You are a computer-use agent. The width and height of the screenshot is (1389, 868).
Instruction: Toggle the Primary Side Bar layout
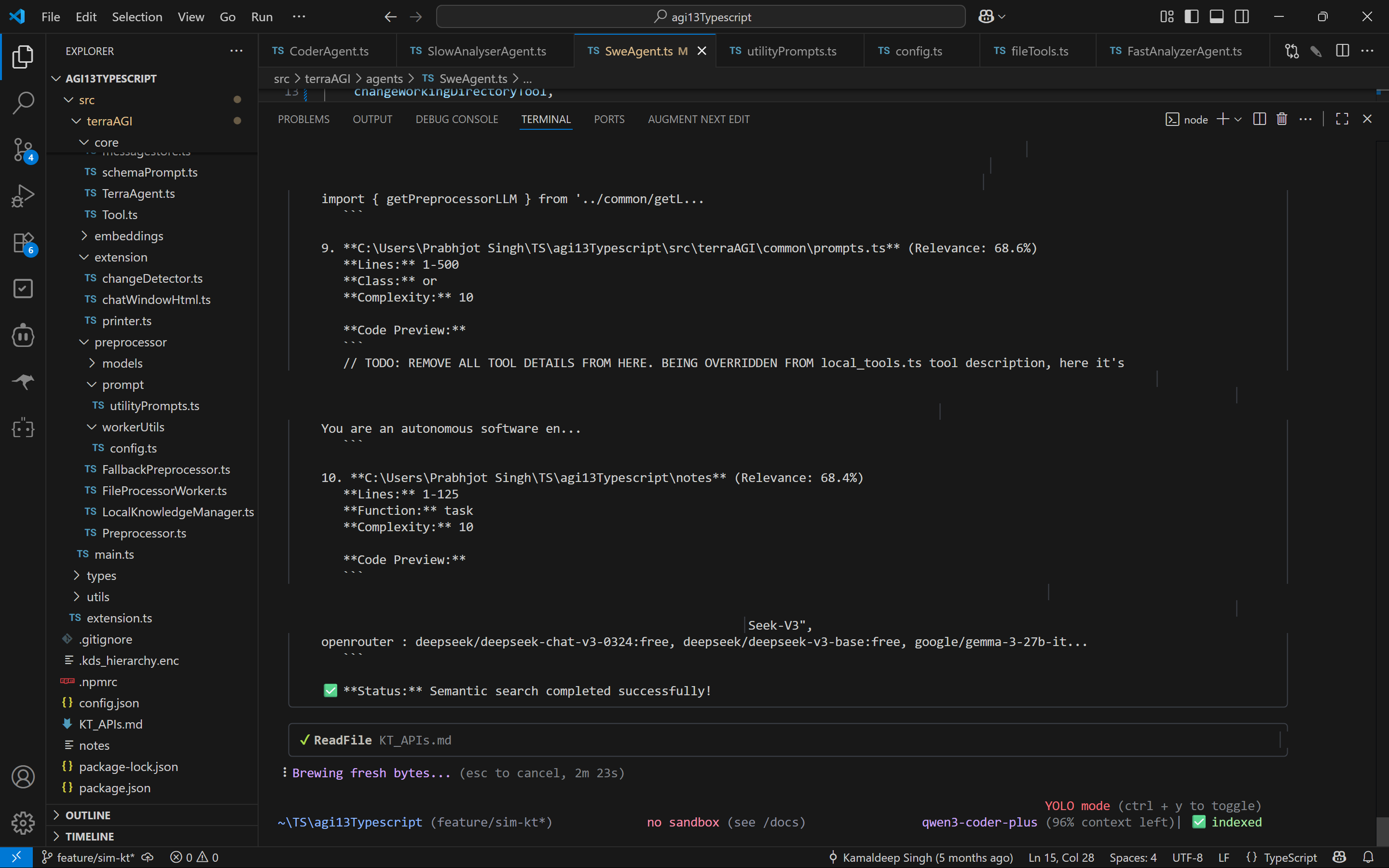pyautogui.click(x=1192, y=17)
